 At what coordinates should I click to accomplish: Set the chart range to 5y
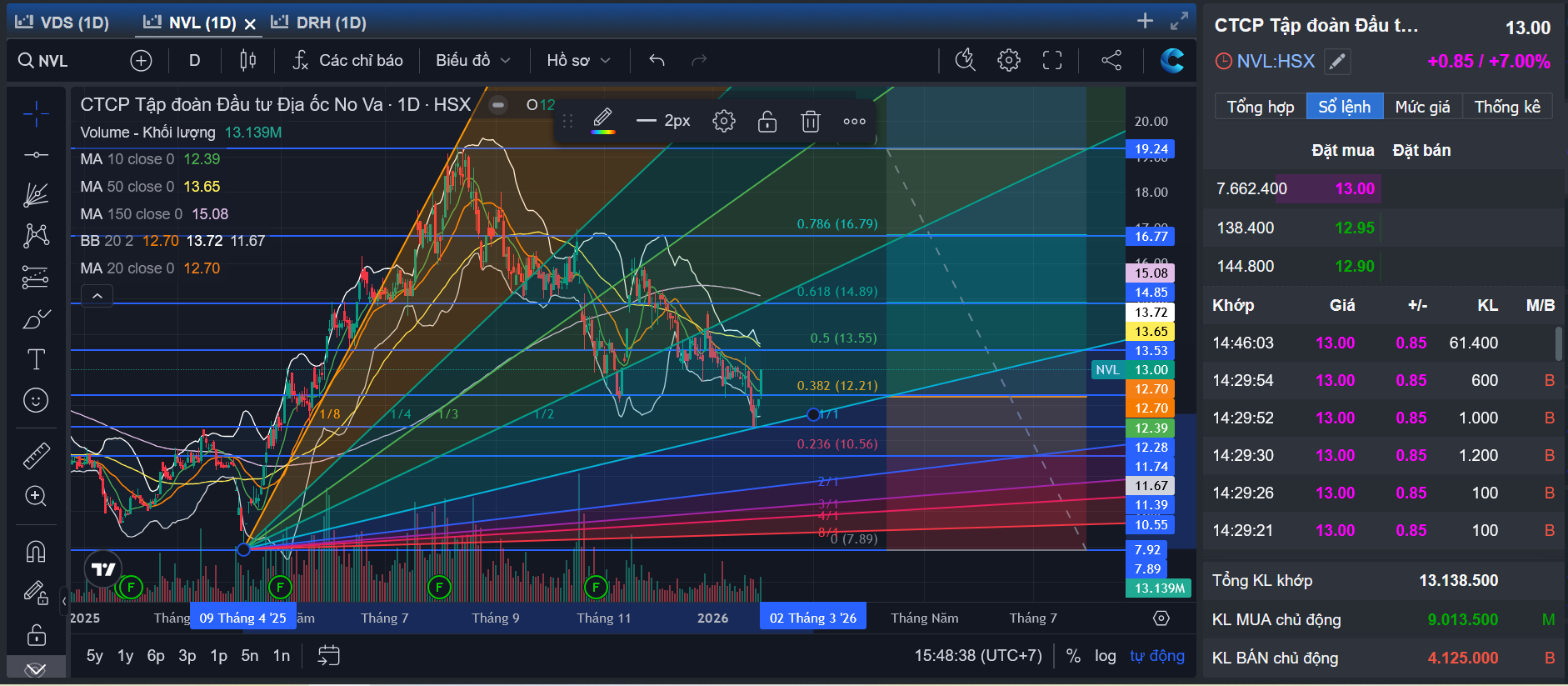point(95,656)
